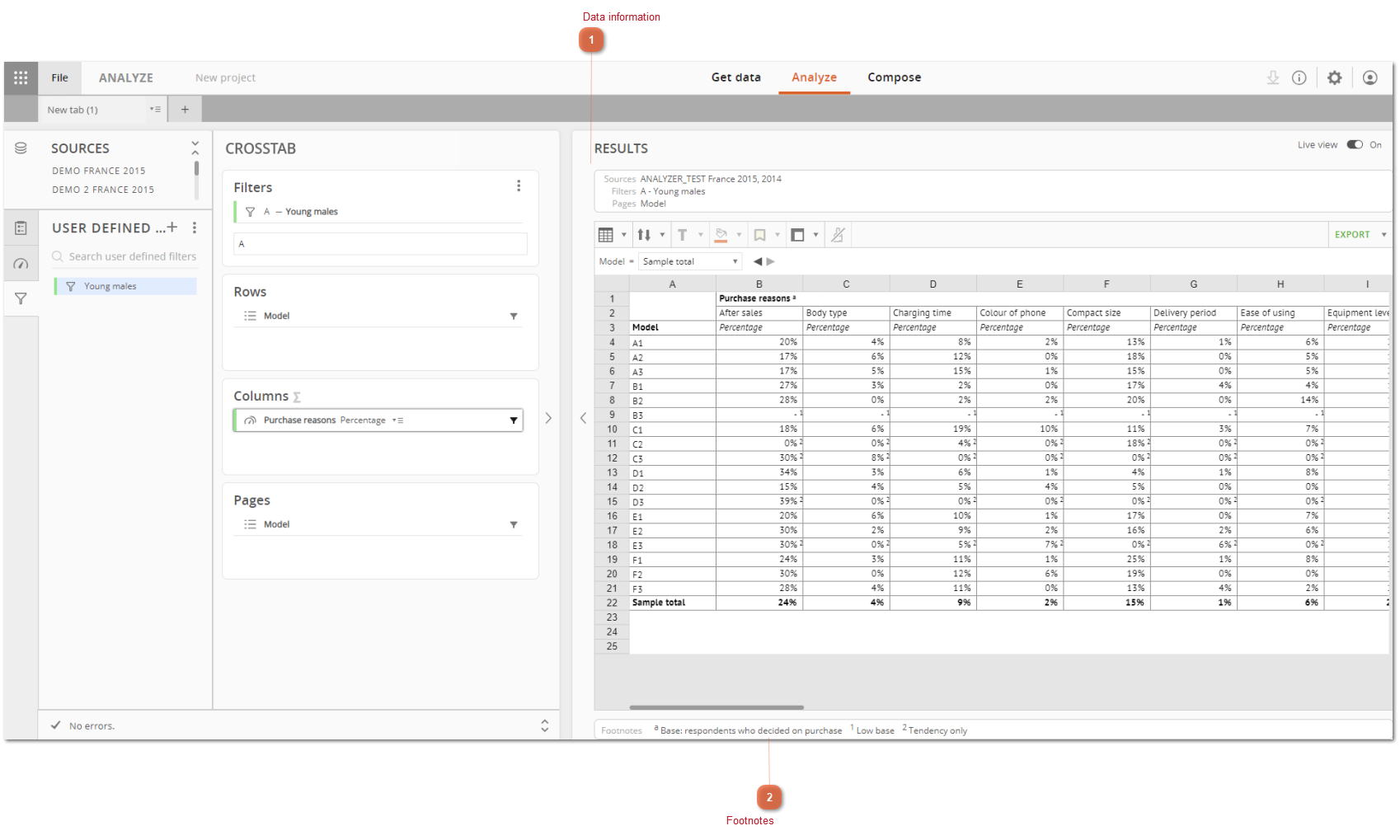Screen dimensions: 1400x840
Task: Switch to Get data tab
Action: coord(736,77)
